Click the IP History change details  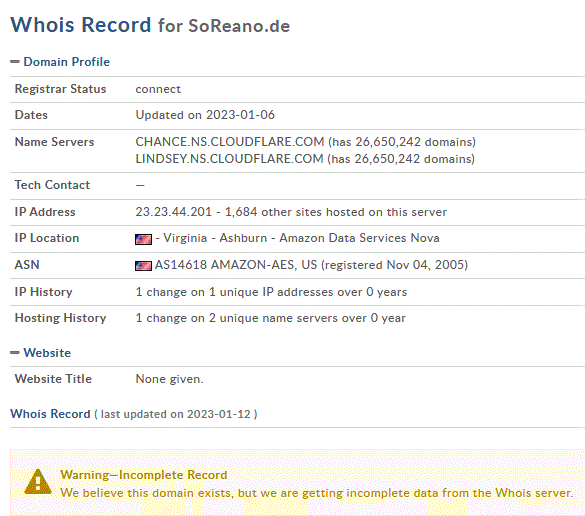pyautogui.click(x=271, y=292)
